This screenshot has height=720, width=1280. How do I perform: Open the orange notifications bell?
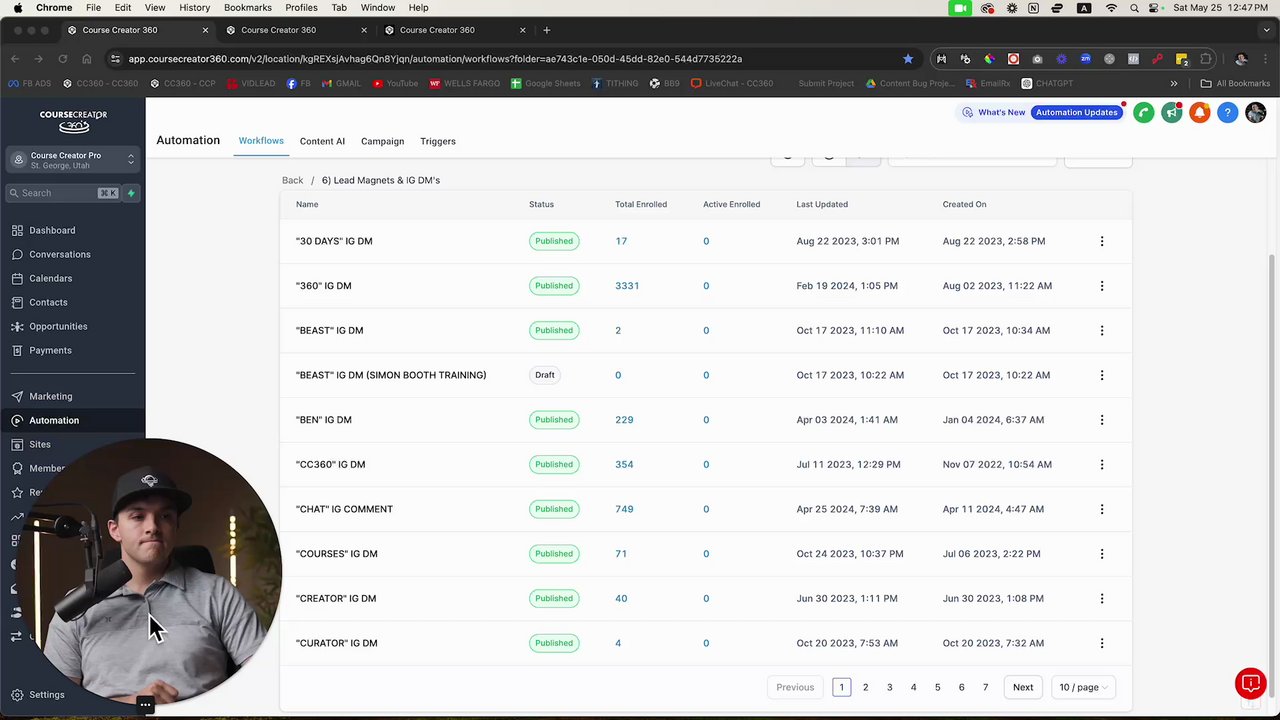(x=1199, y=113)
